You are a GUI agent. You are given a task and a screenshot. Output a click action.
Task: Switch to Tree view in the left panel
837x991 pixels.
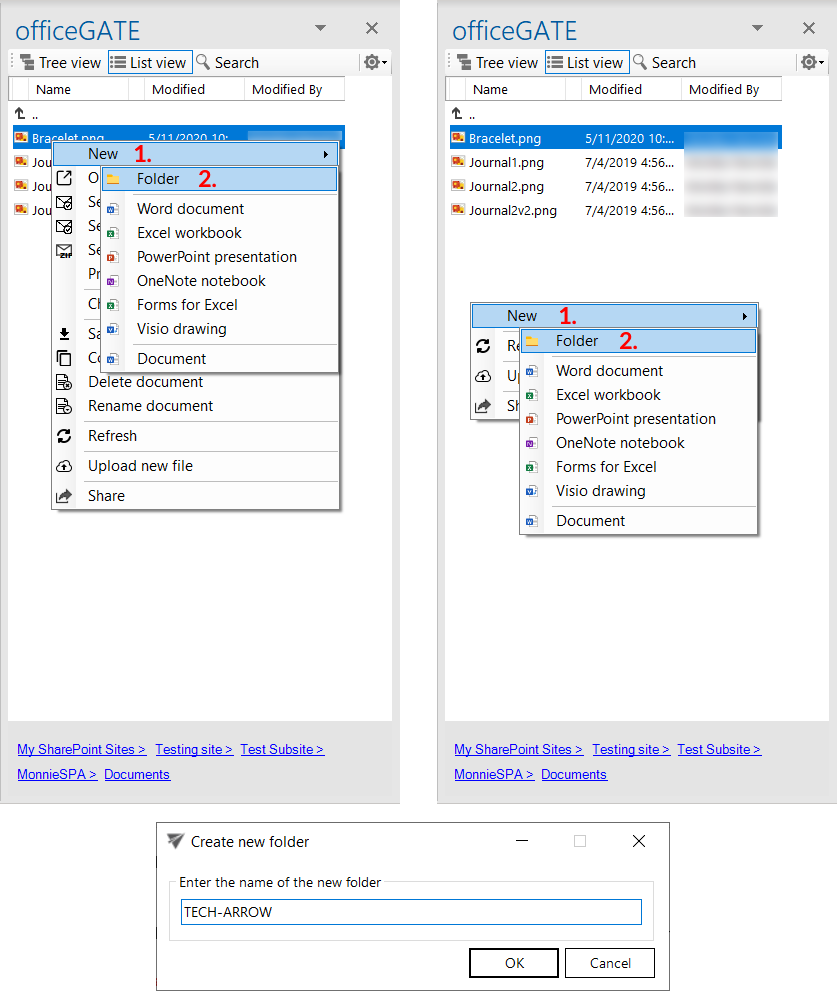60,62
